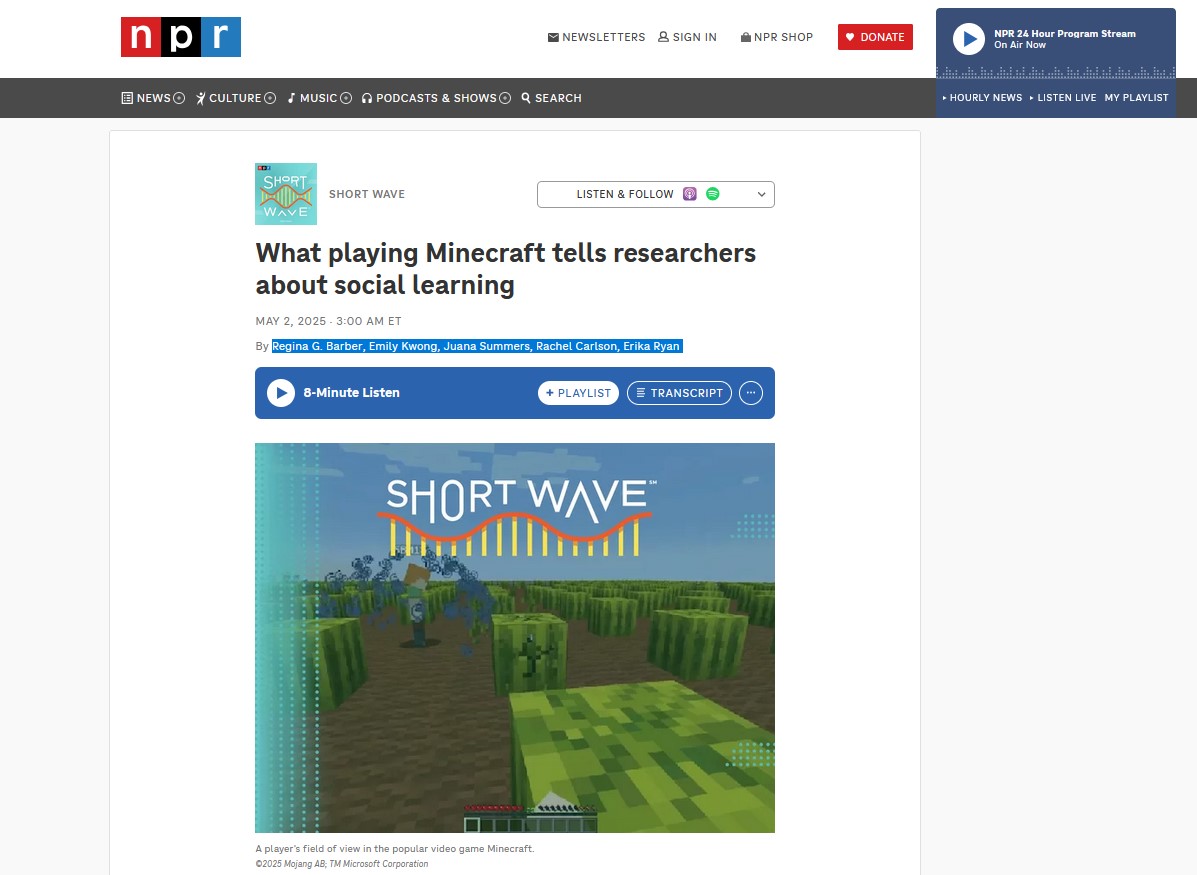Expand the Music dropdown circle icon
1197x875 pixels.
(346, 98)
